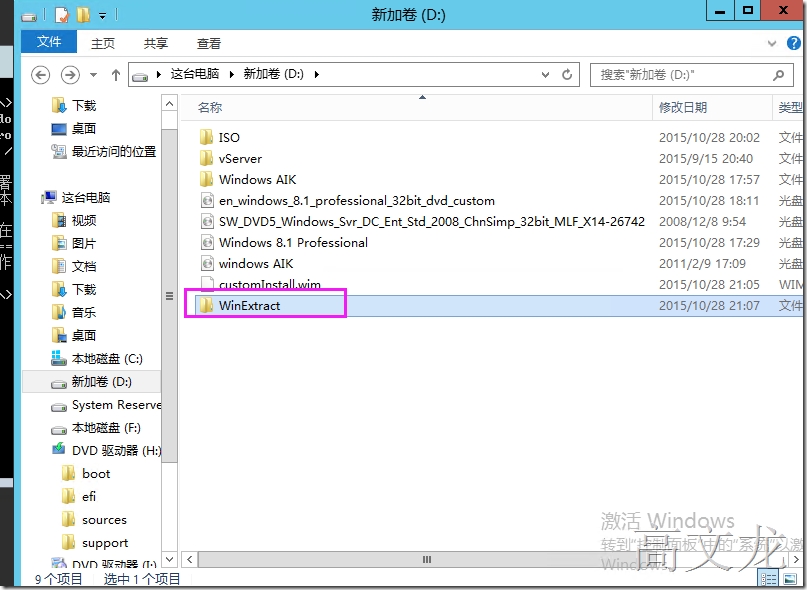Select the Windows AIK folder
The height and width of the screenshot is (590, 807).
pyautogui.click(x=257, y=180)
